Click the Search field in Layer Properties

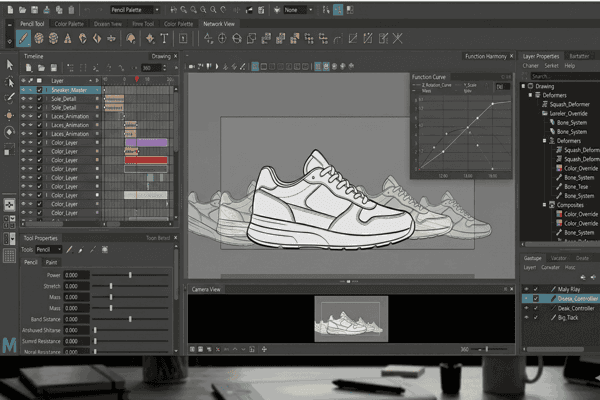tap(564, 76)
